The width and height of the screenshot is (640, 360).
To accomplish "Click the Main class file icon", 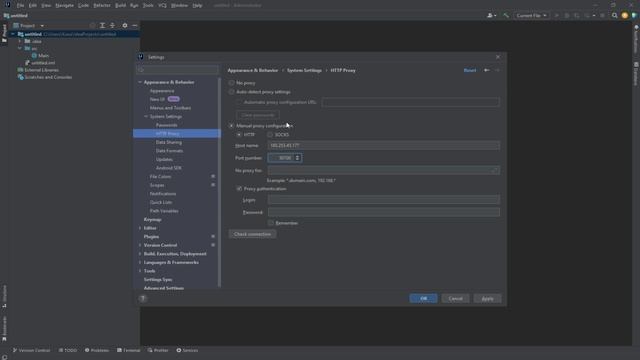I will tap(34, 56).
